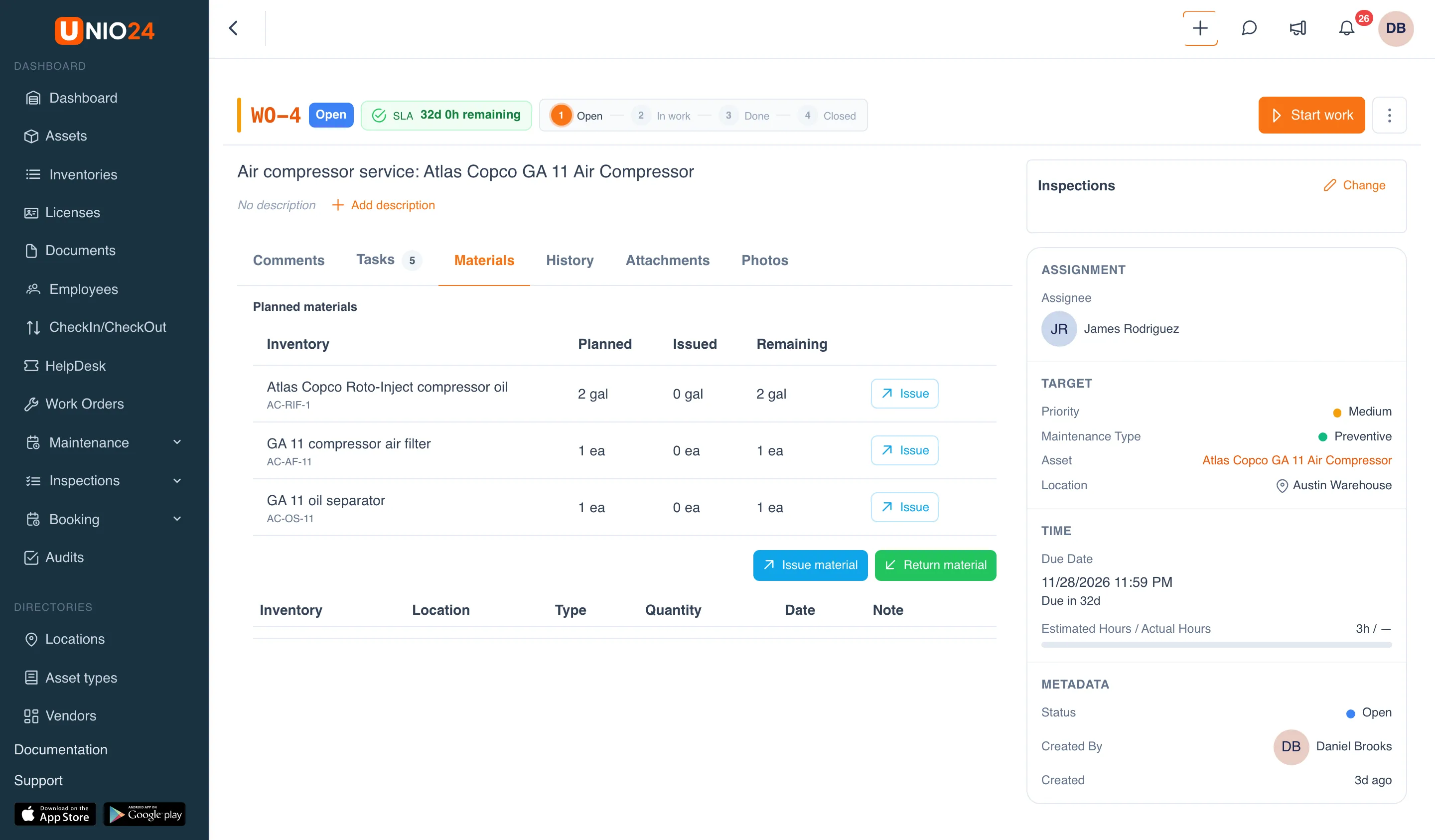Click the In work step in the status stepper
Viewport: 1435px width, 840px height.
pyautogui.click(x=661, y=116)
